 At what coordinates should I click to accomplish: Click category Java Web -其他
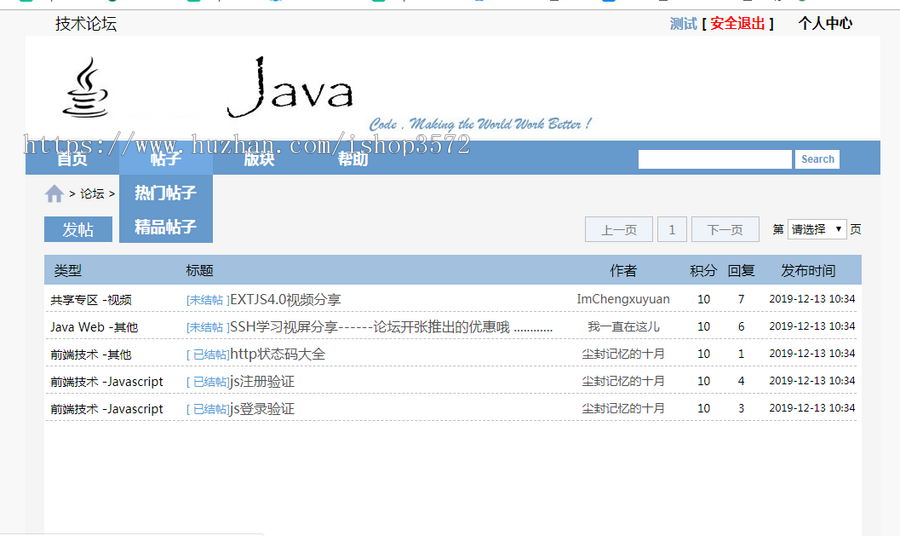[x=94, y=327]
